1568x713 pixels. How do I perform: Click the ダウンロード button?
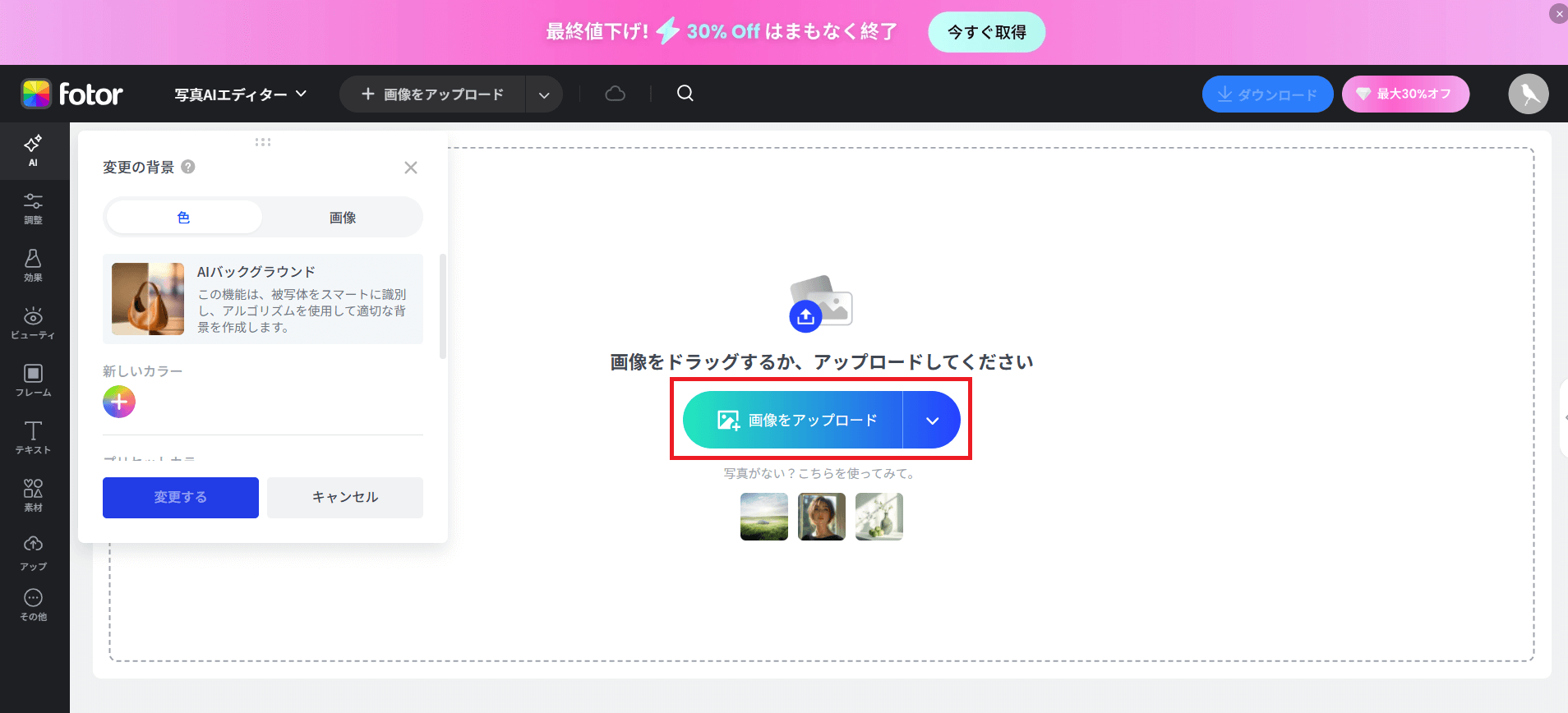[x=1267, y=94]
